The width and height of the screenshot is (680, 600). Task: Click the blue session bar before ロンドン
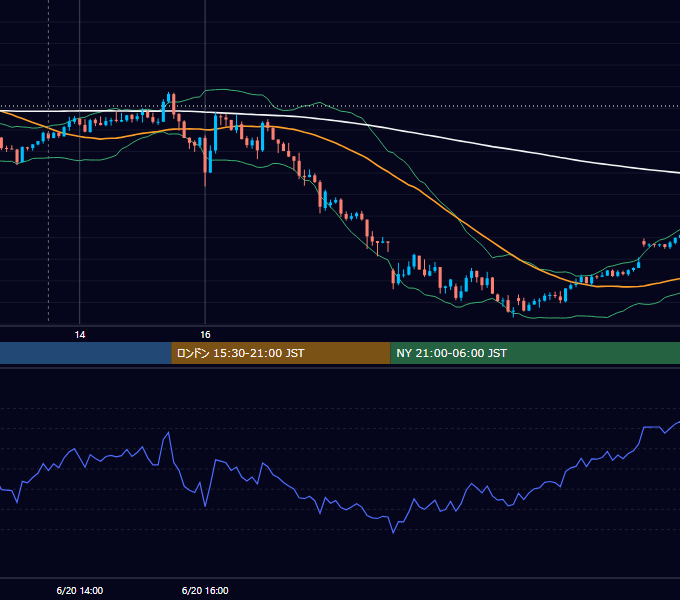[x=85, y=353]
